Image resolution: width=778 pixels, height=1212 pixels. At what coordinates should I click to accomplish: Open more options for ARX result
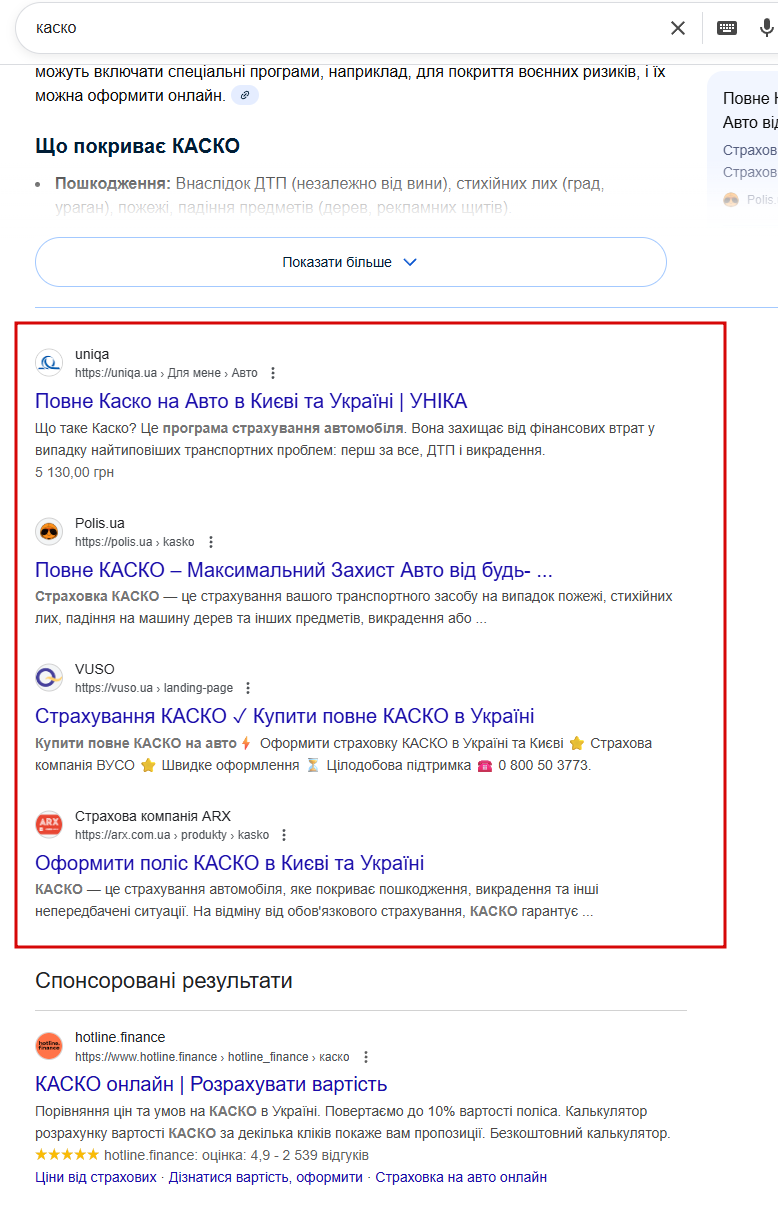point(284,835)
